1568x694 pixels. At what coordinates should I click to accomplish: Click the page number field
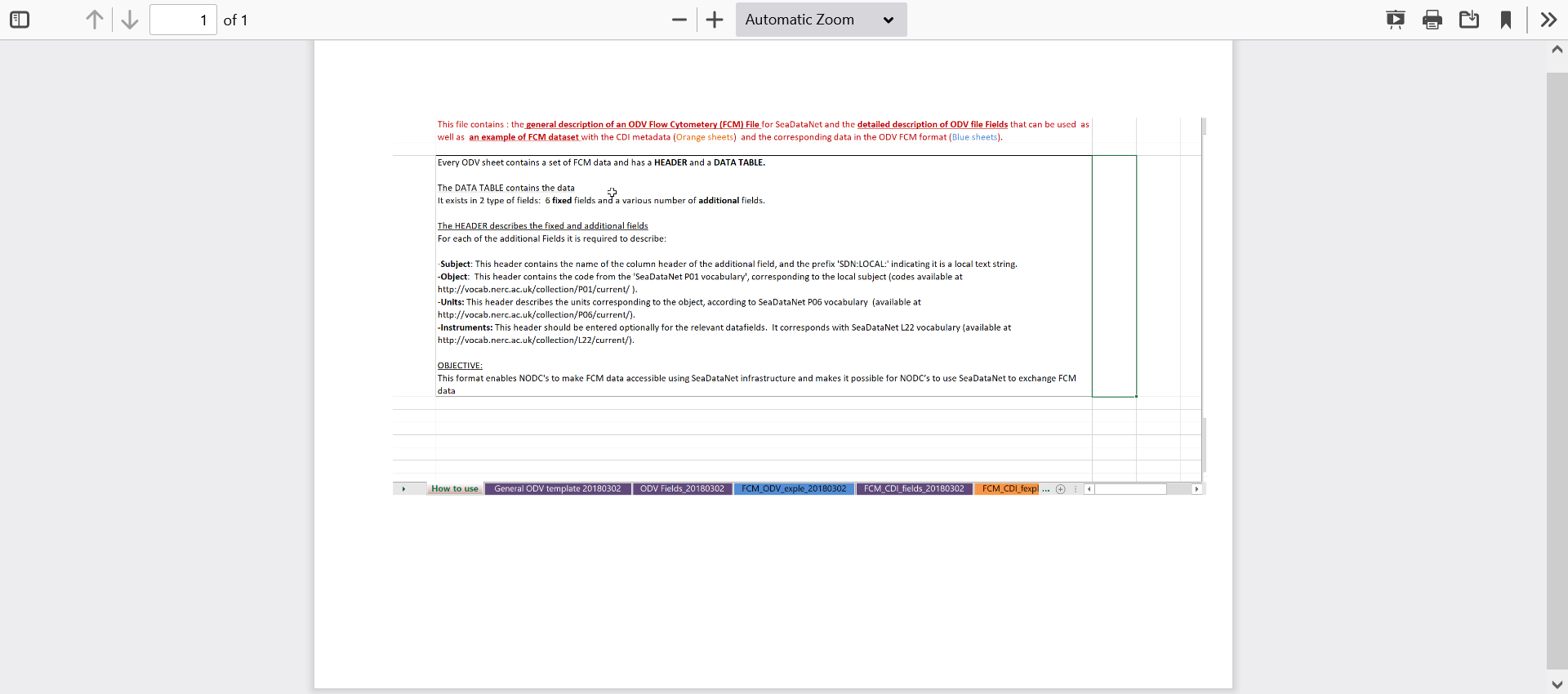(x=183, y=20)
